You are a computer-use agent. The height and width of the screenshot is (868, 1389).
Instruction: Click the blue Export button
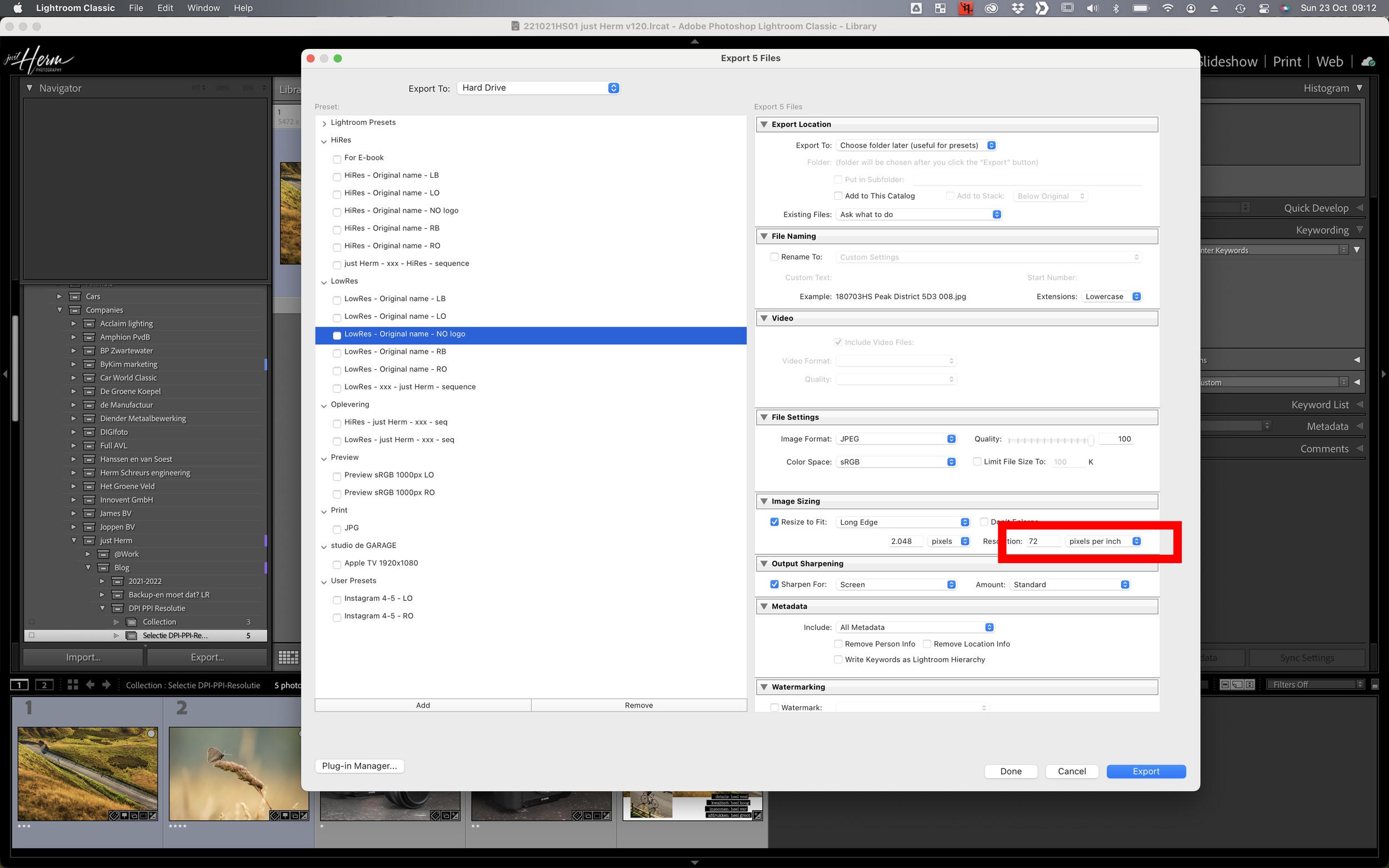[1146, 771]
